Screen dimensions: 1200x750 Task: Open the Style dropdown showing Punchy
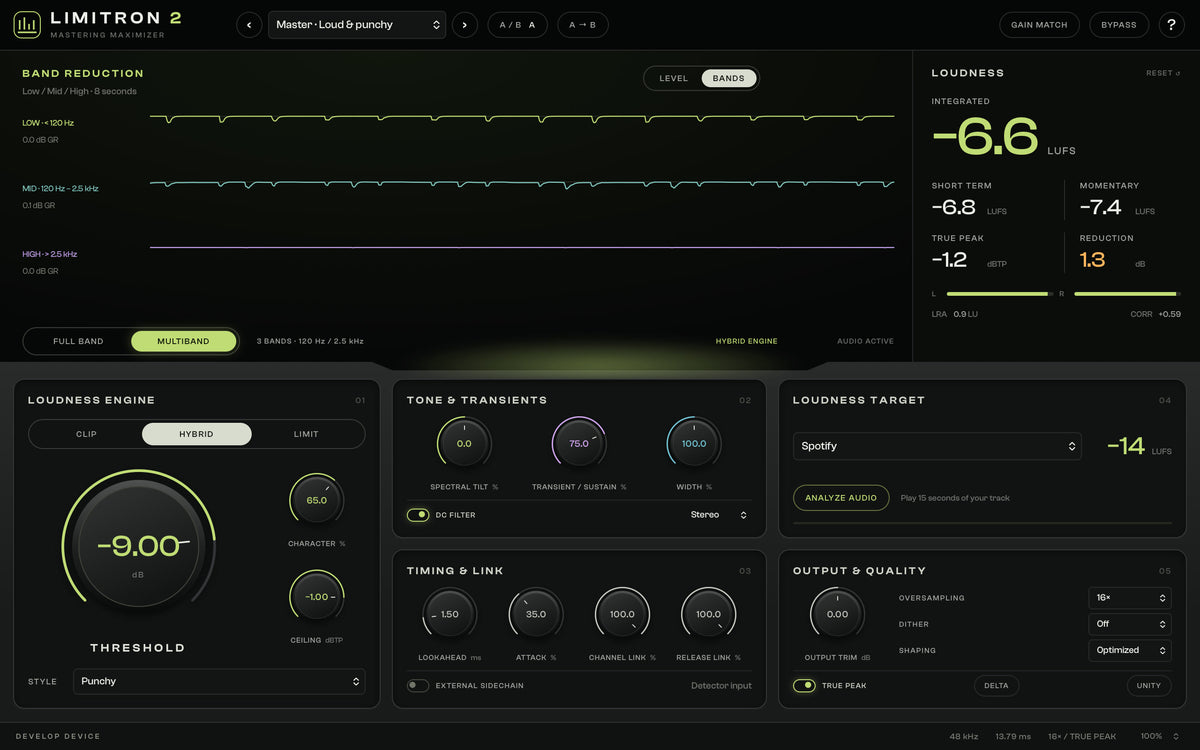coord(219,681)
